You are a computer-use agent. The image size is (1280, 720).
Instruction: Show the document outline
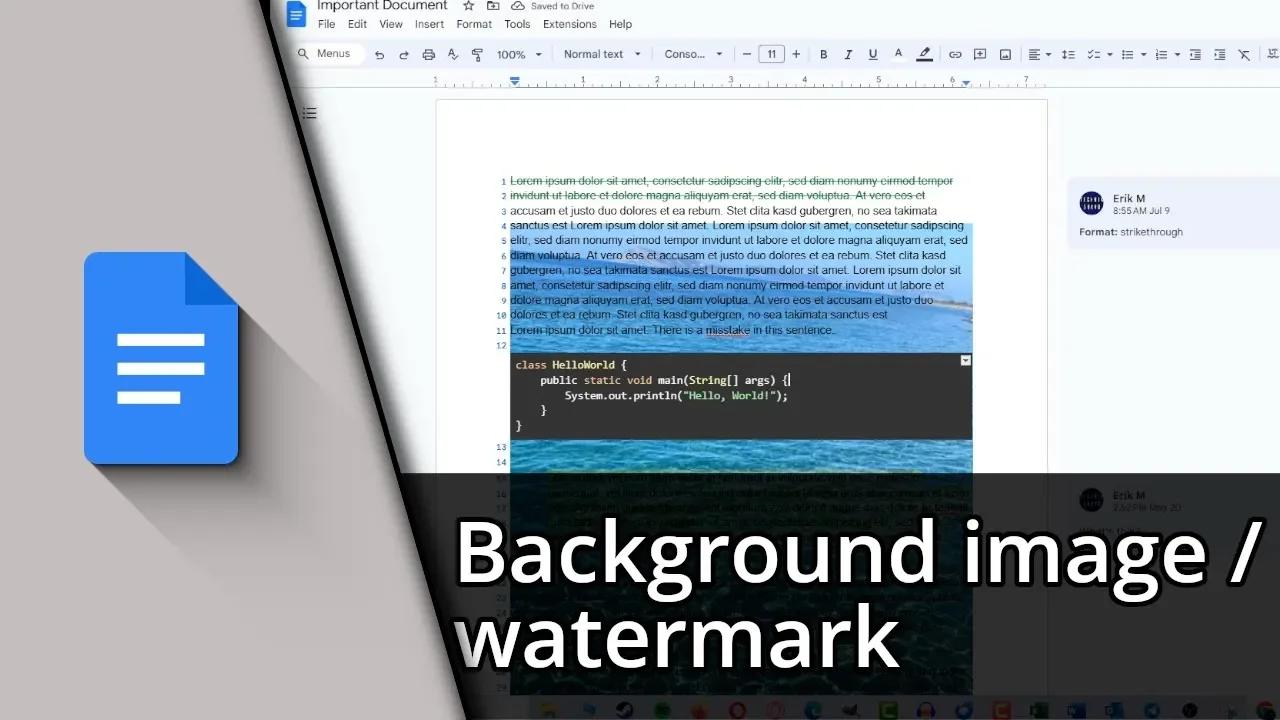[x=309, y=113]
